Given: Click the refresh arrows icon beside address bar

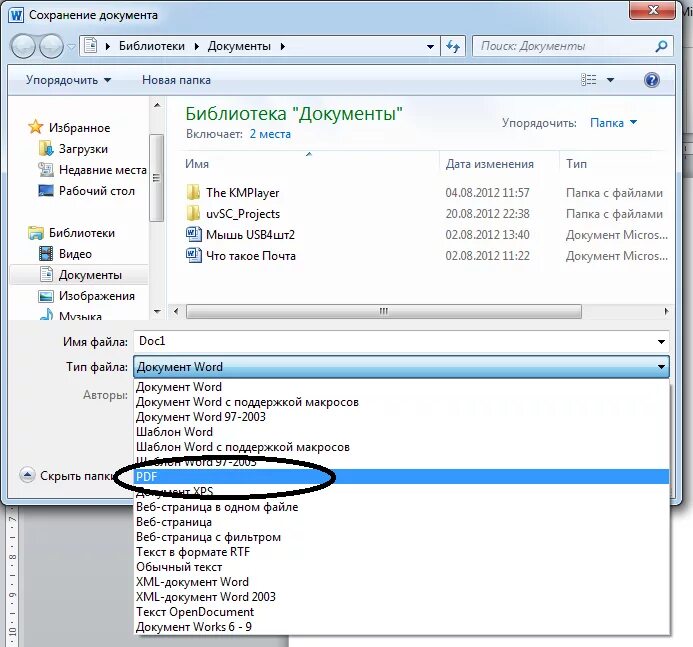Looking at the screenshot, I should coord(453,46).
